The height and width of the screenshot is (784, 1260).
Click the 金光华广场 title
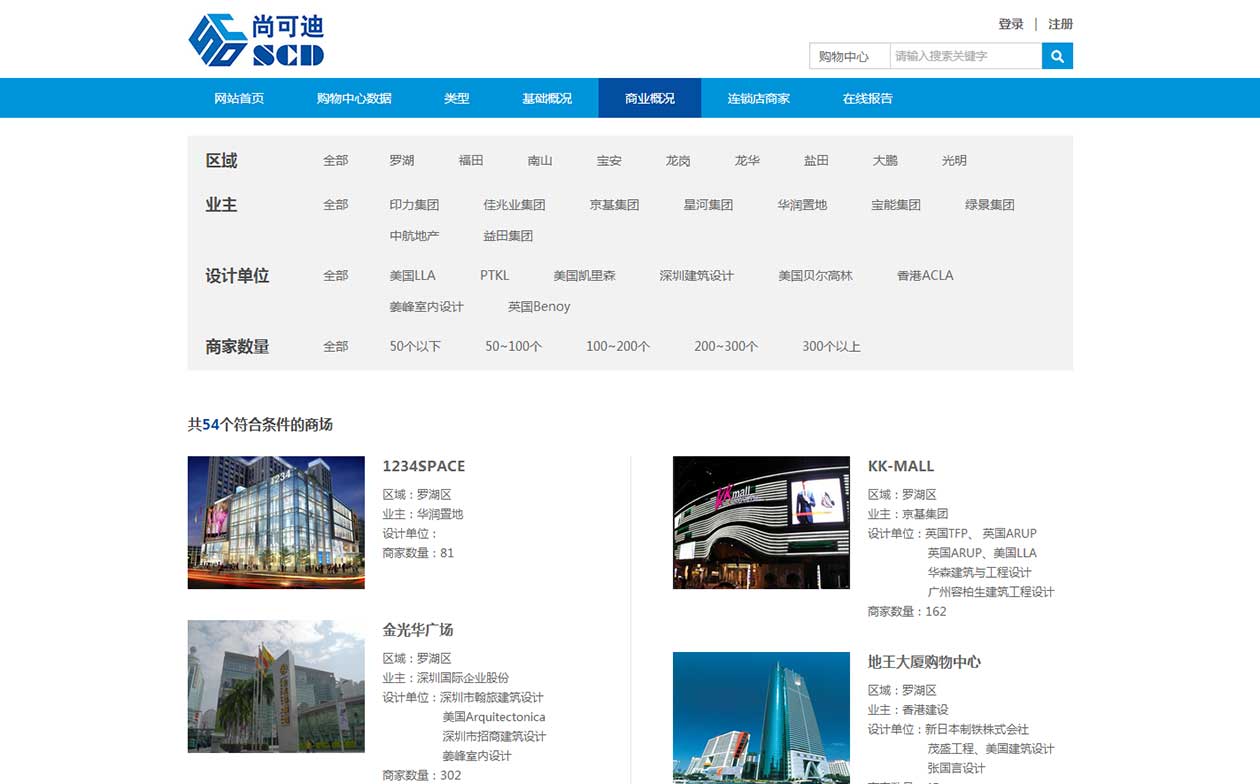[x=418, y=630]
